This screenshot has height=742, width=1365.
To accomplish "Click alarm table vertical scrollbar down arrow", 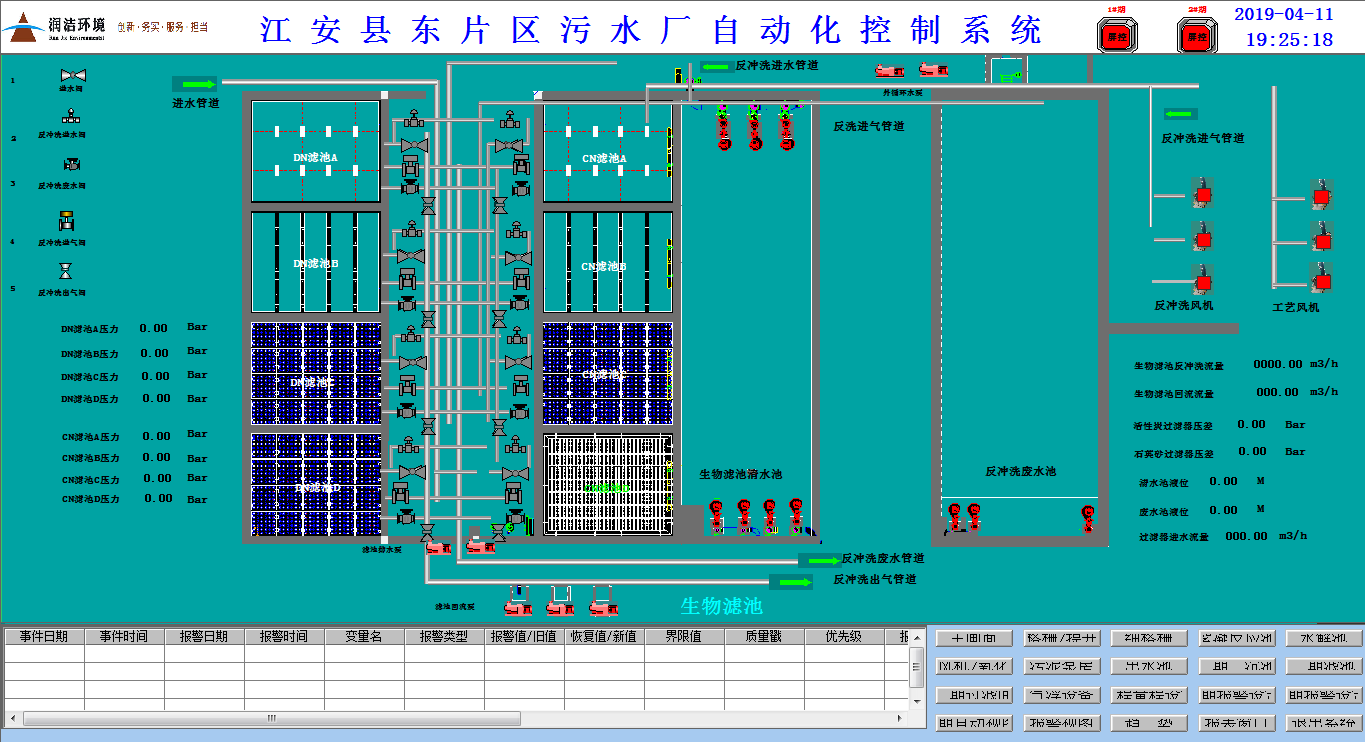I will point(916,703).
